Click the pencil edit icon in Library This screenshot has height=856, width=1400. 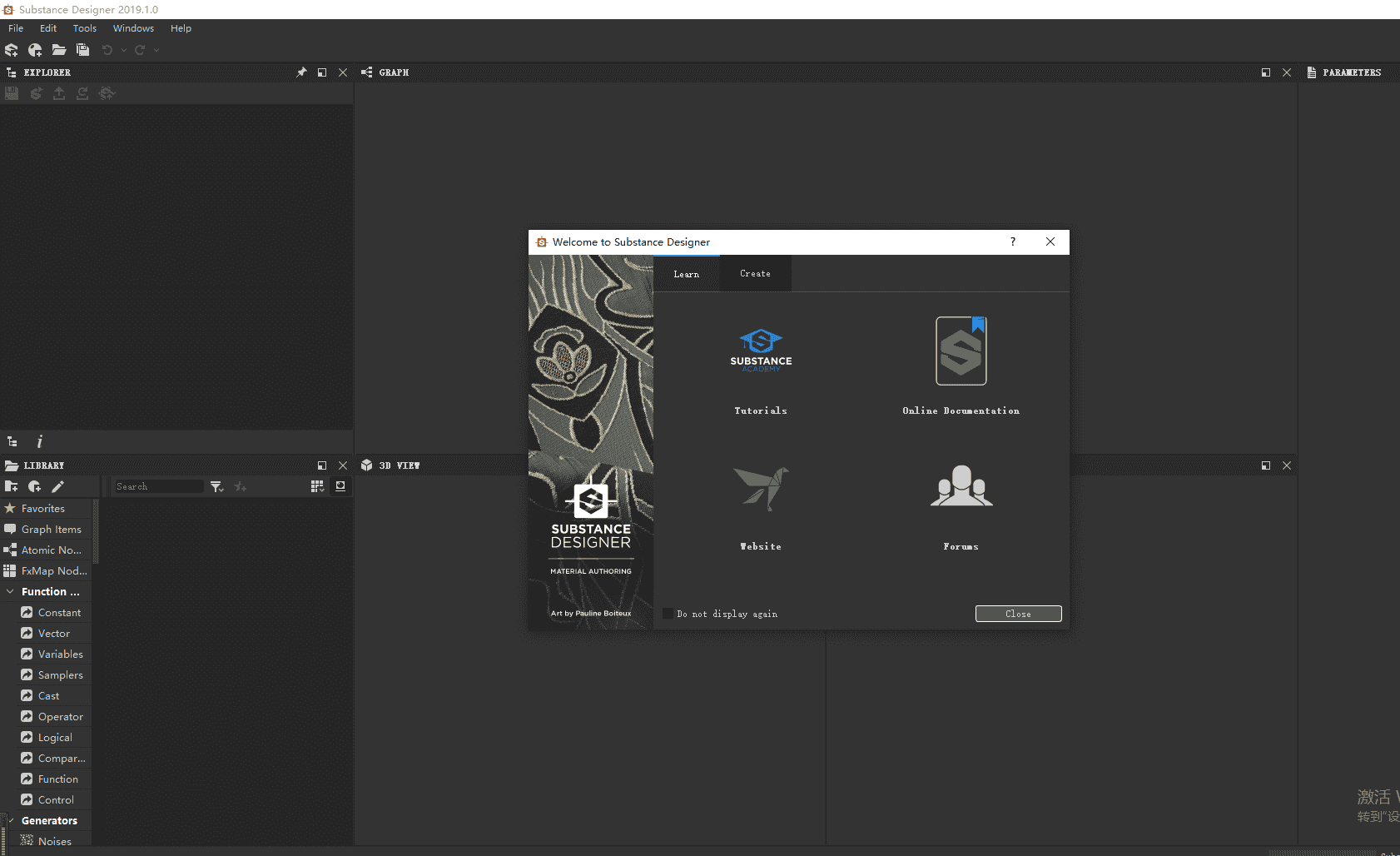click(57, 486)
